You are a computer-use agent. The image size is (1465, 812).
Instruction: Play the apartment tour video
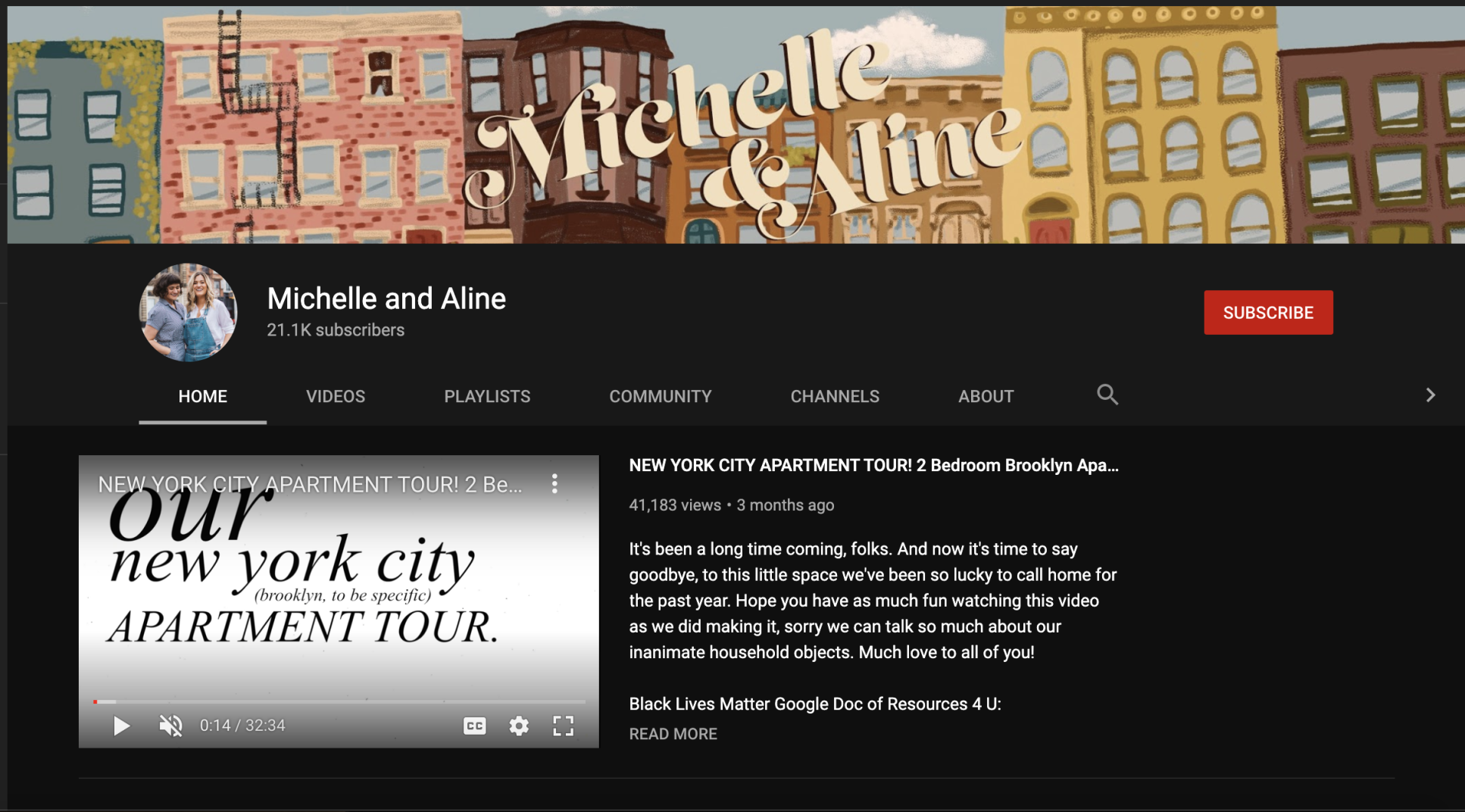click(x=121, y=726)
